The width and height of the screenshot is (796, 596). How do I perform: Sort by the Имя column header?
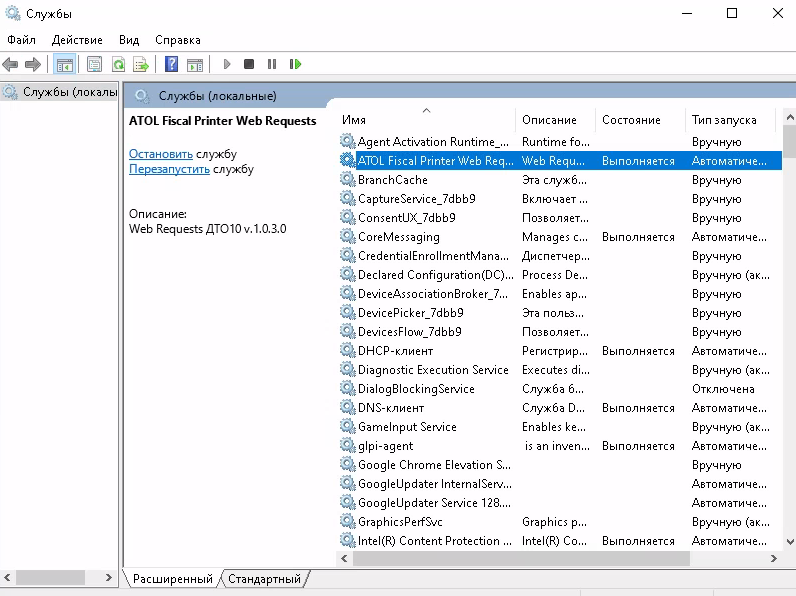426,120
